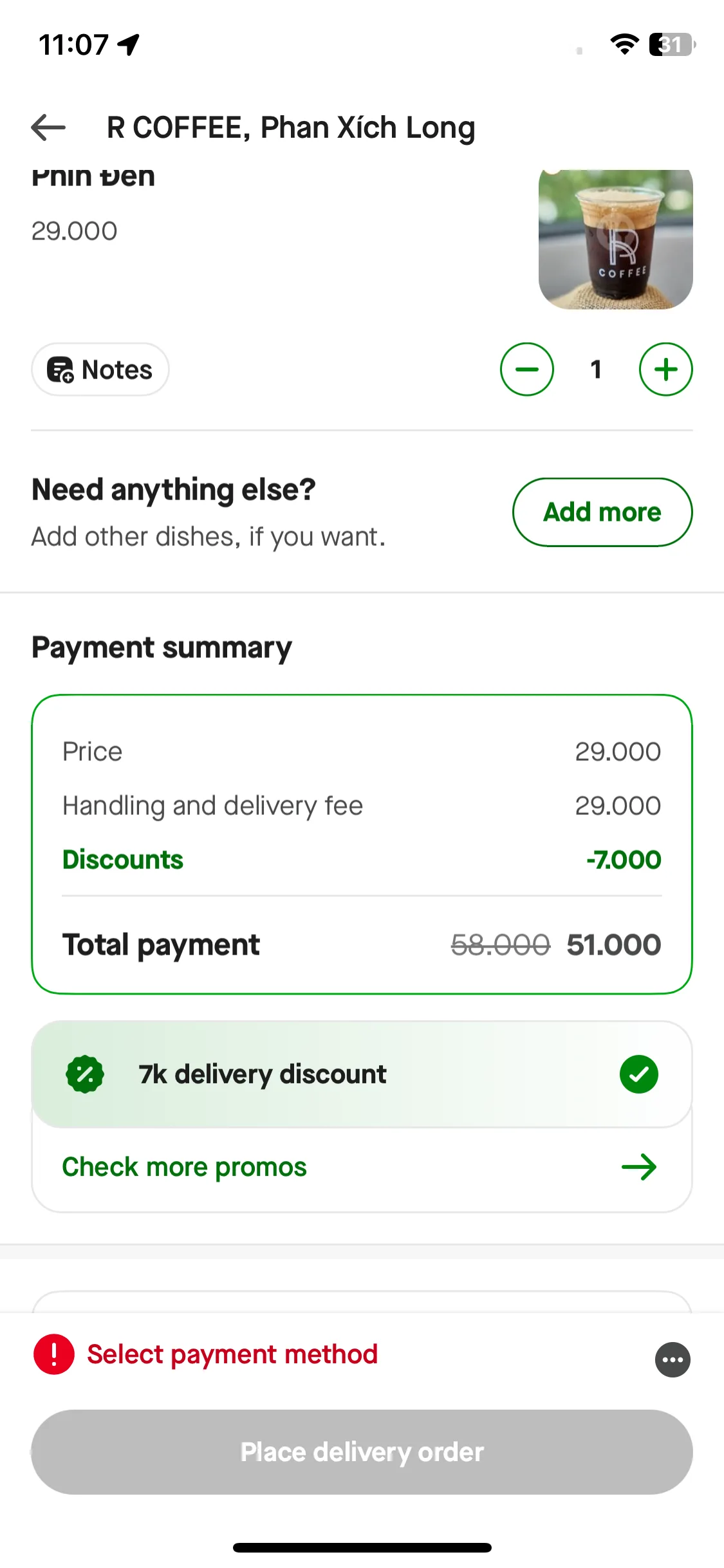Tap the Discounts row in payment summary
This screenshot has width=724, height=1568.
362,860
